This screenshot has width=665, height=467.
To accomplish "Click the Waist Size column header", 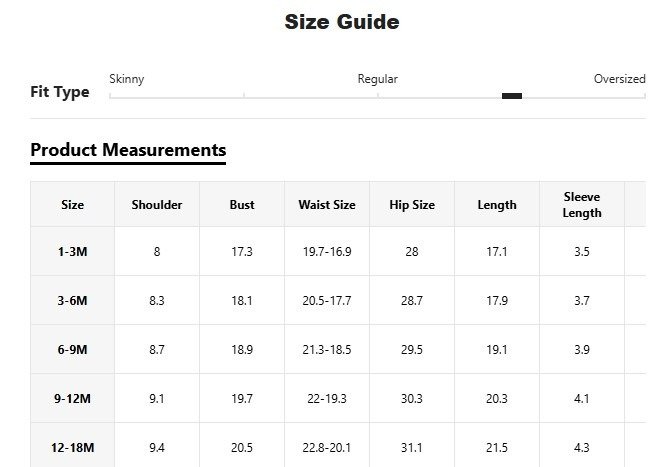I will pos(327,205).
